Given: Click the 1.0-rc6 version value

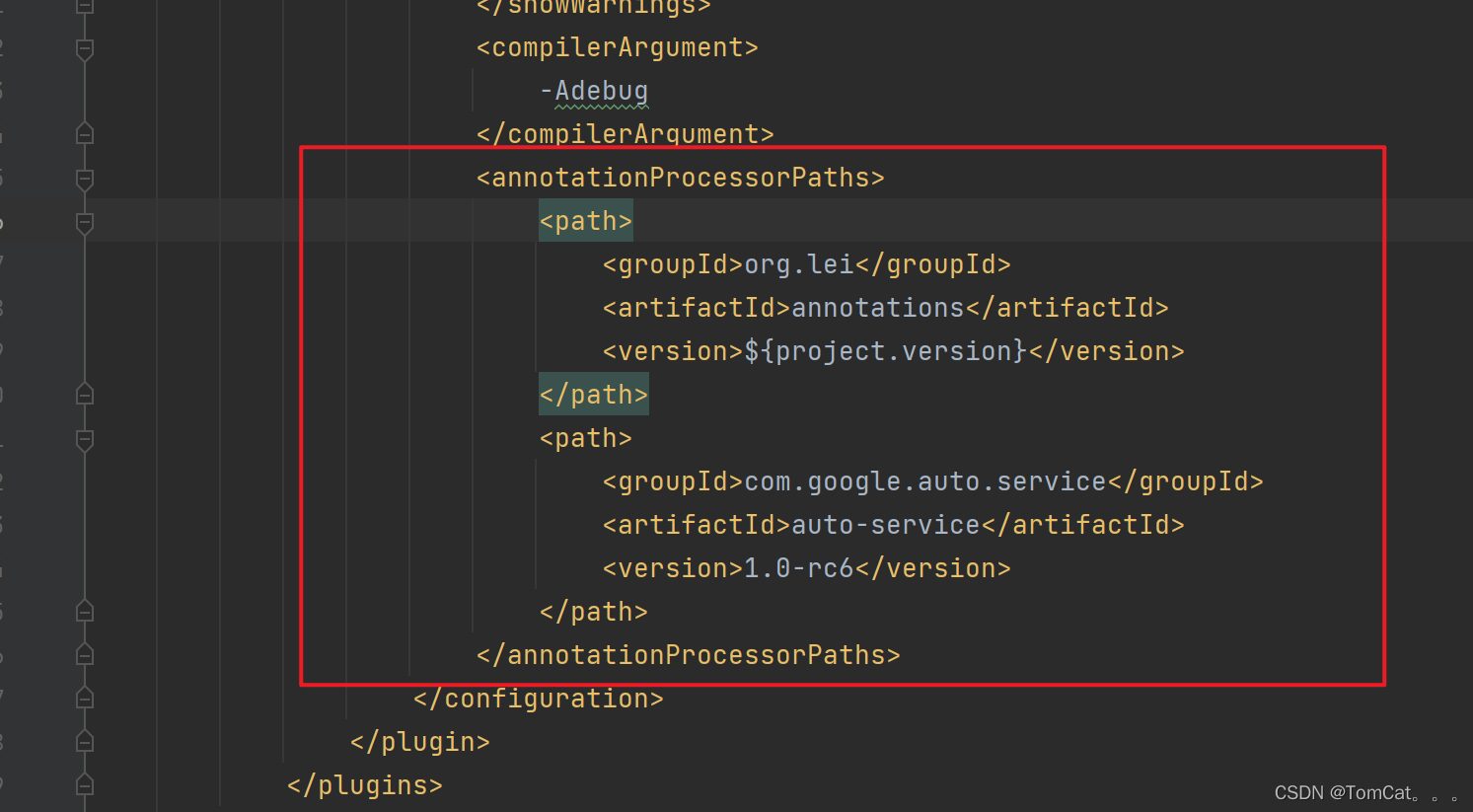Looking at the screenshot, I should [x=799, y=568].
